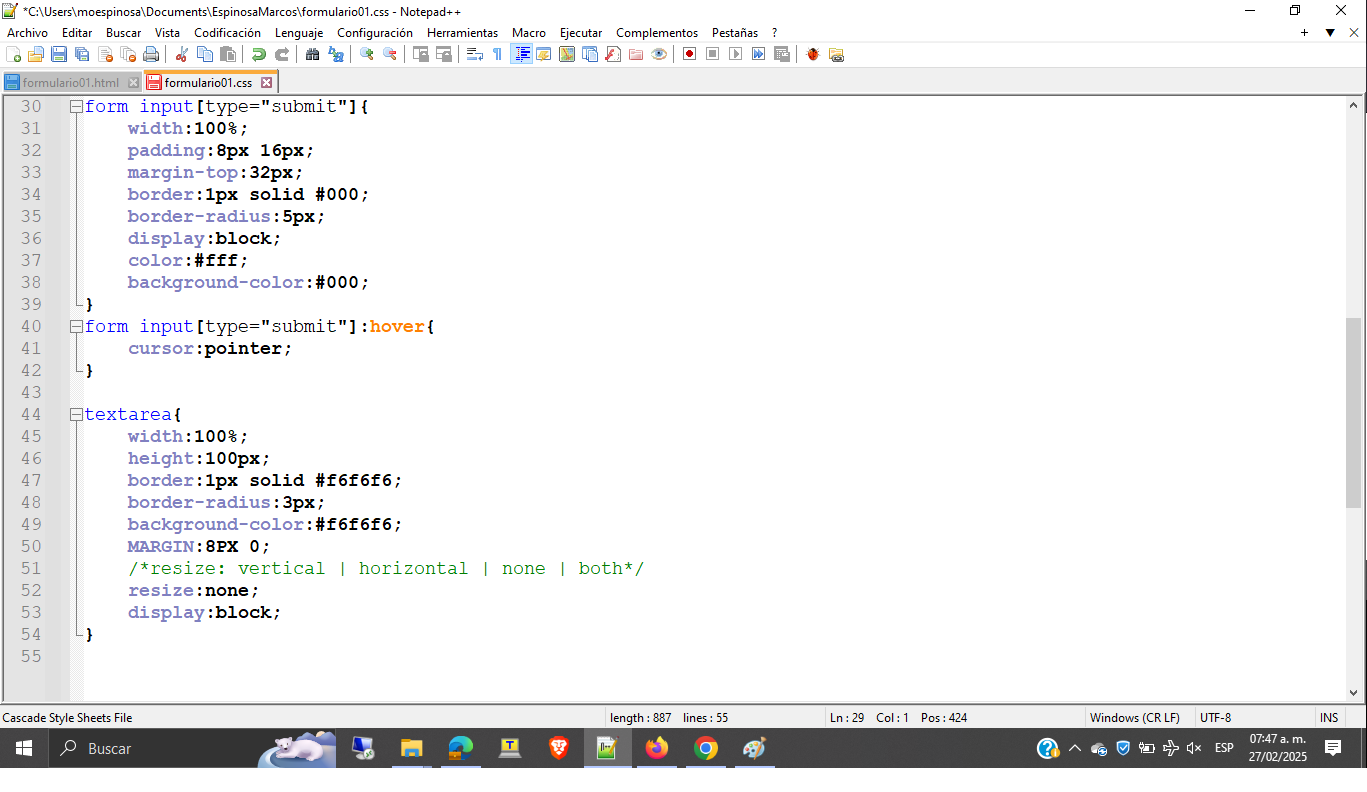This screenshot has width=1367, height=792.
Task: Open Firefox from the Windows taskbar
Action: coord(657,748)
